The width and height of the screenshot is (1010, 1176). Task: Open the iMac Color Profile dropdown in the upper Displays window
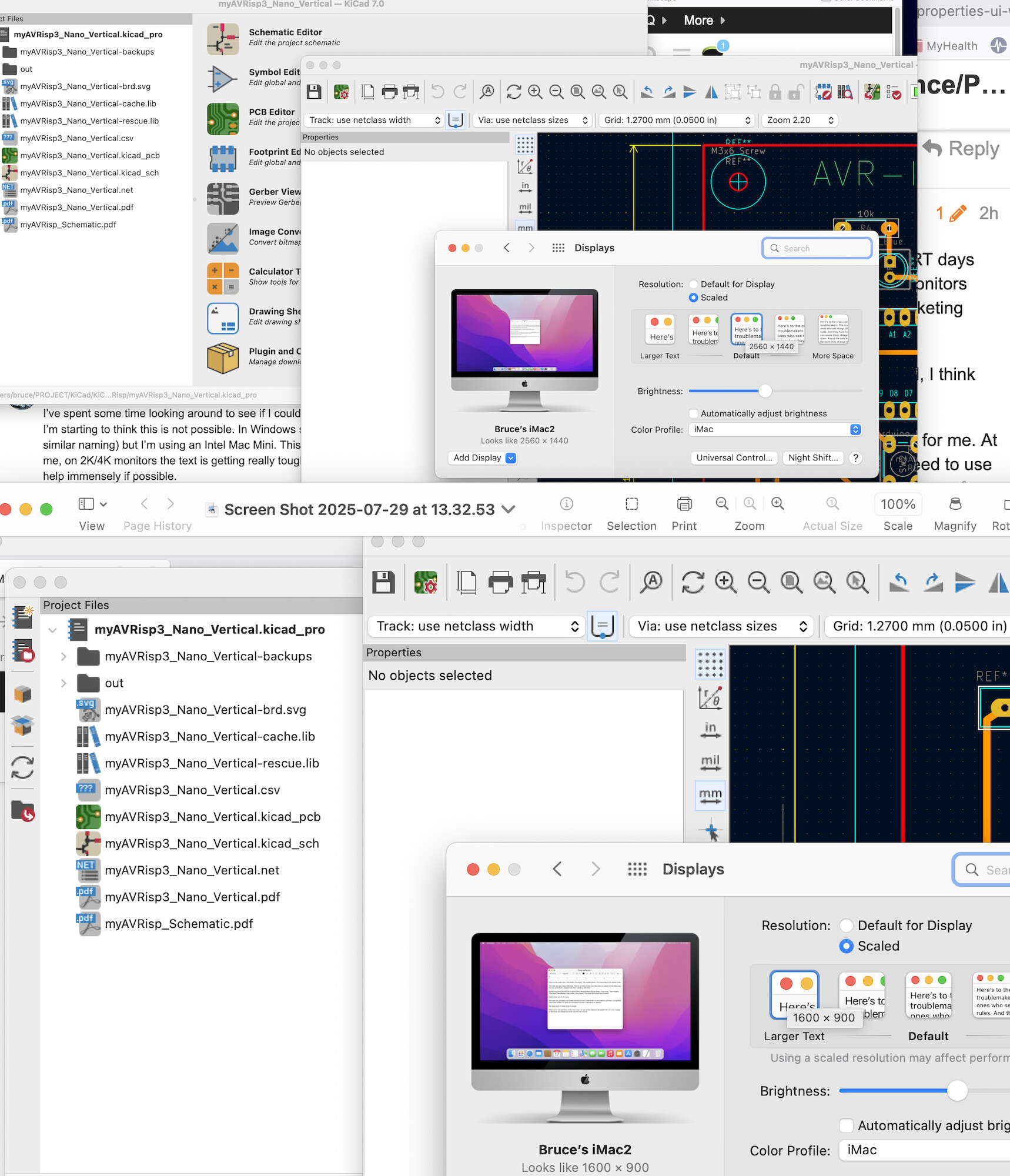[x=775, y=430]
